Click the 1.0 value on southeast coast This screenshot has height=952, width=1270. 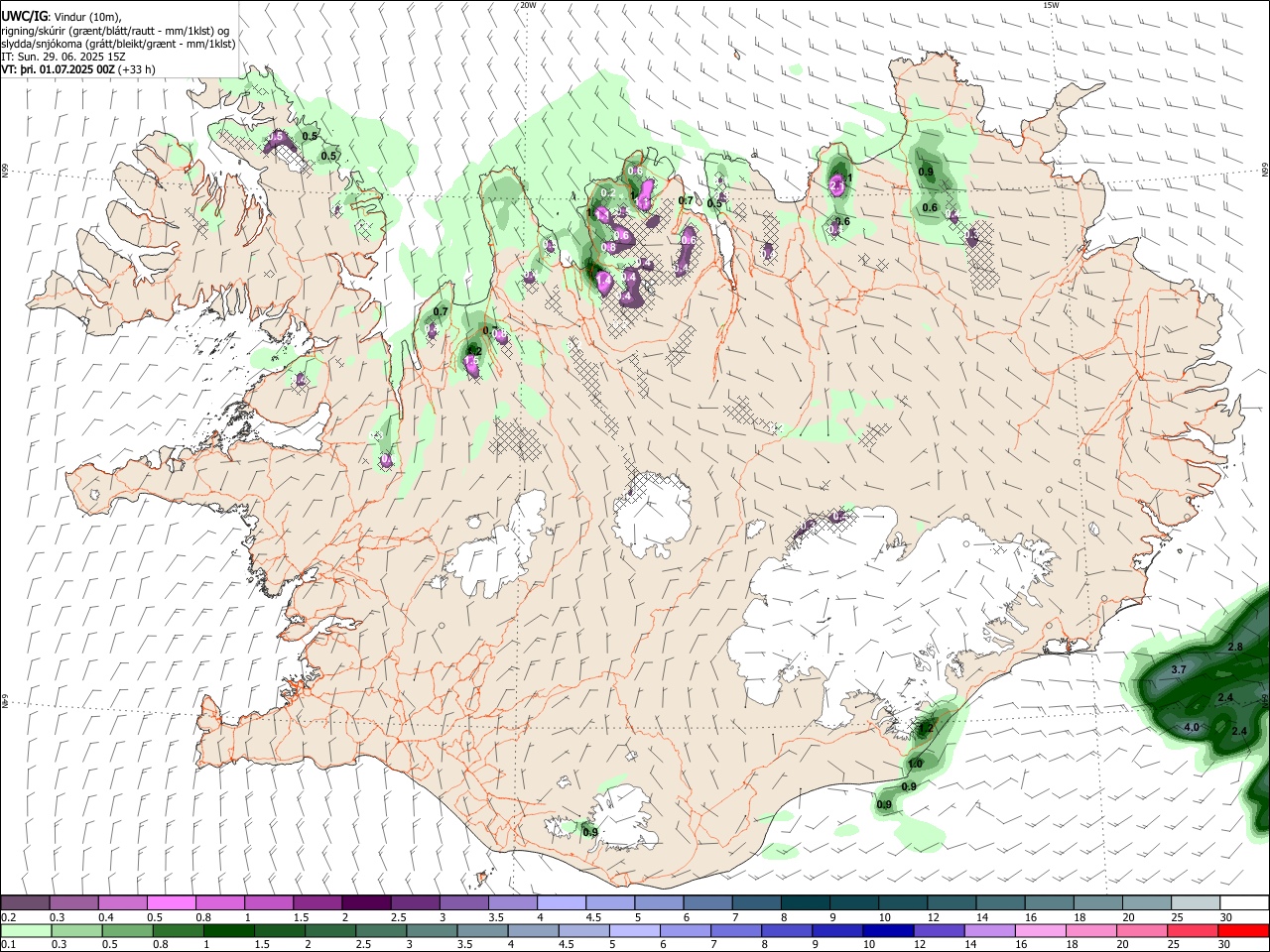[x=915, y=764]
